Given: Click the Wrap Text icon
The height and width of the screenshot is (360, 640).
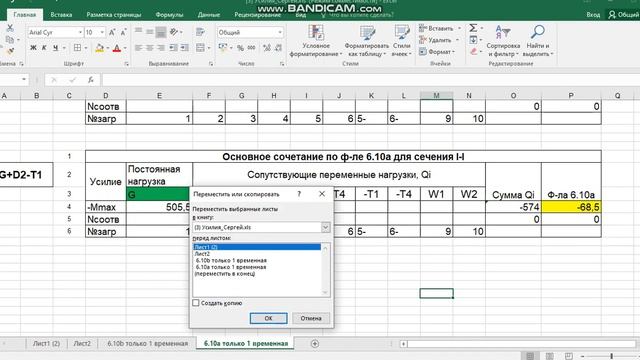Looking at the screenshot, I should (x=200, y=32).
